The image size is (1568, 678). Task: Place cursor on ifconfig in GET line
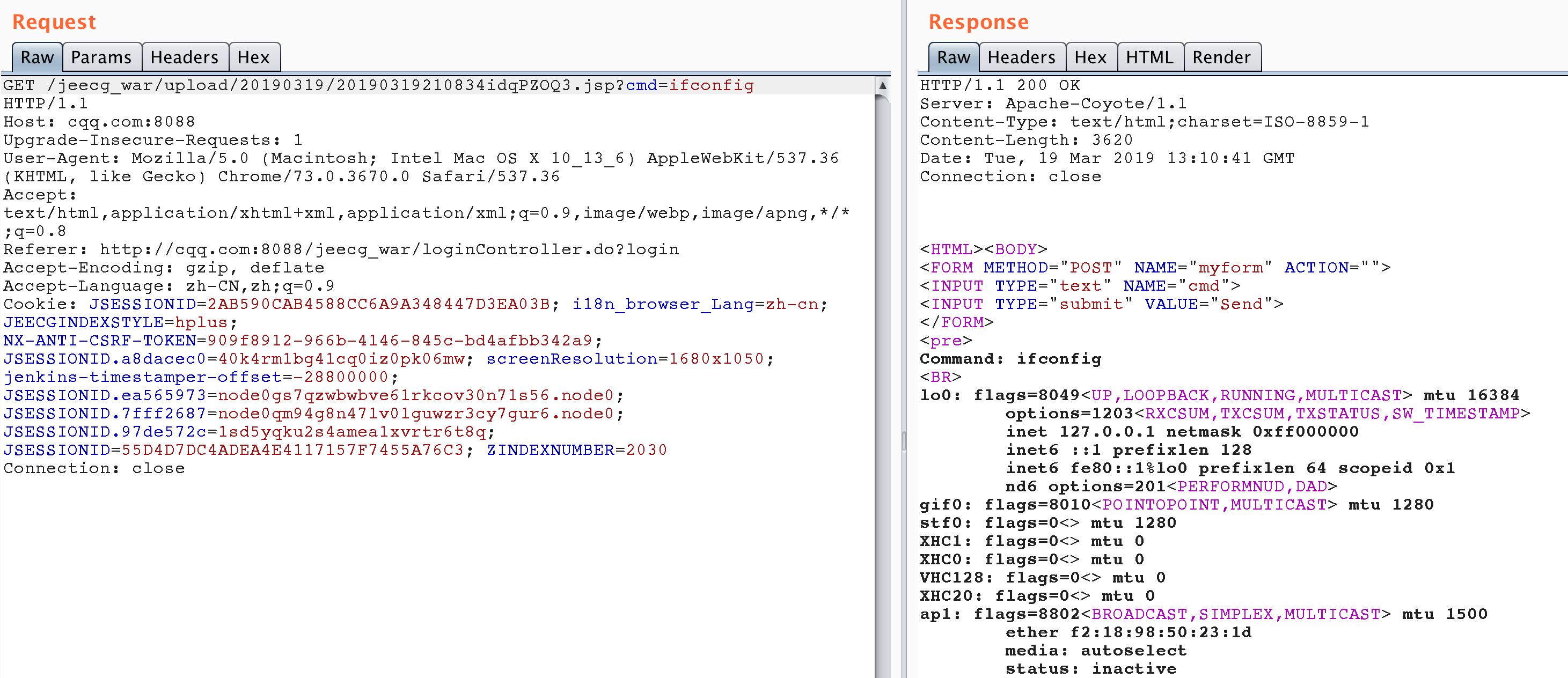(x=711, y=85)
